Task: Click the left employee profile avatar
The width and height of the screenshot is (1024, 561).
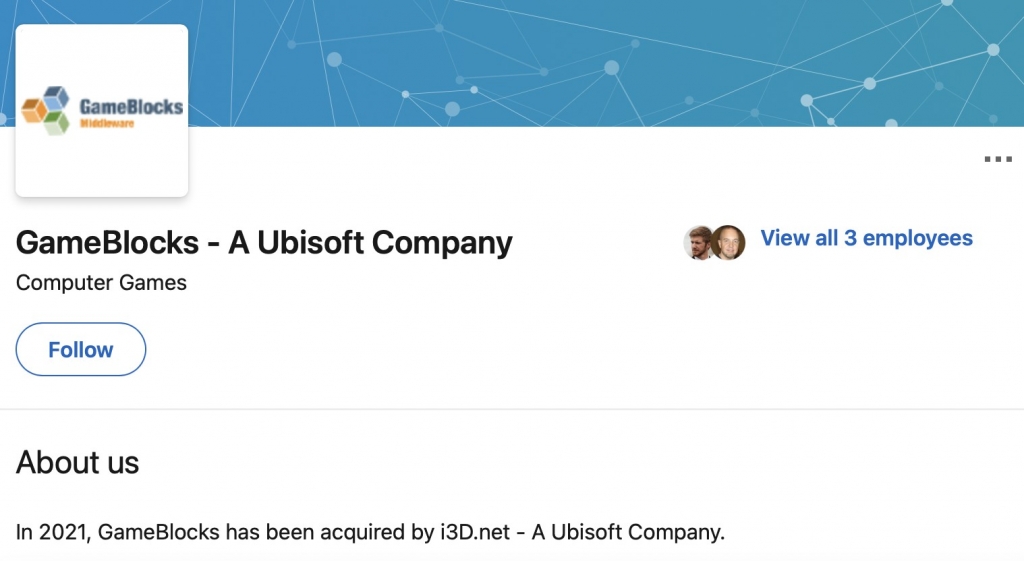Action: (699, 242)
